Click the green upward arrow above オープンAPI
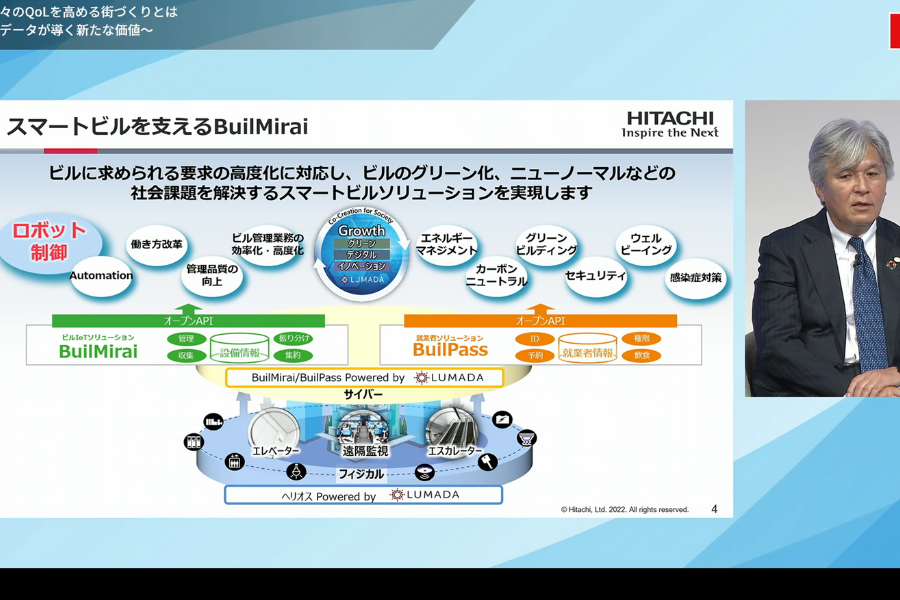Viewport: 900px width, 600px height. tap(188, 309)
